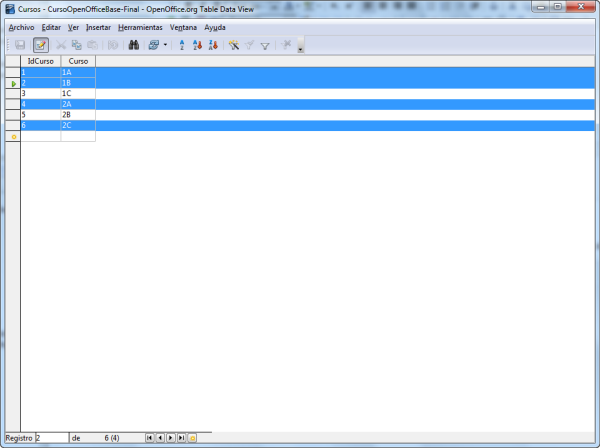Click the Cut scissors icon
The image size is (600, 448).
pos(61,45)
